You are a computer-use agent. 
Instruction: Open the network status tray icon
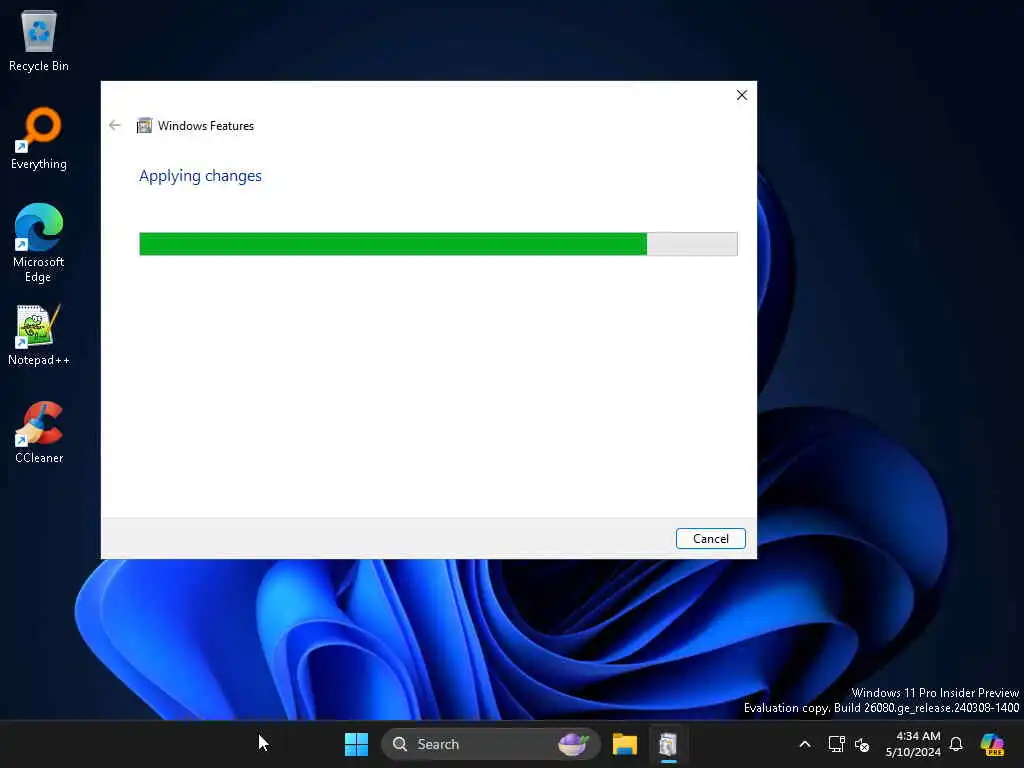click(837, 744)
